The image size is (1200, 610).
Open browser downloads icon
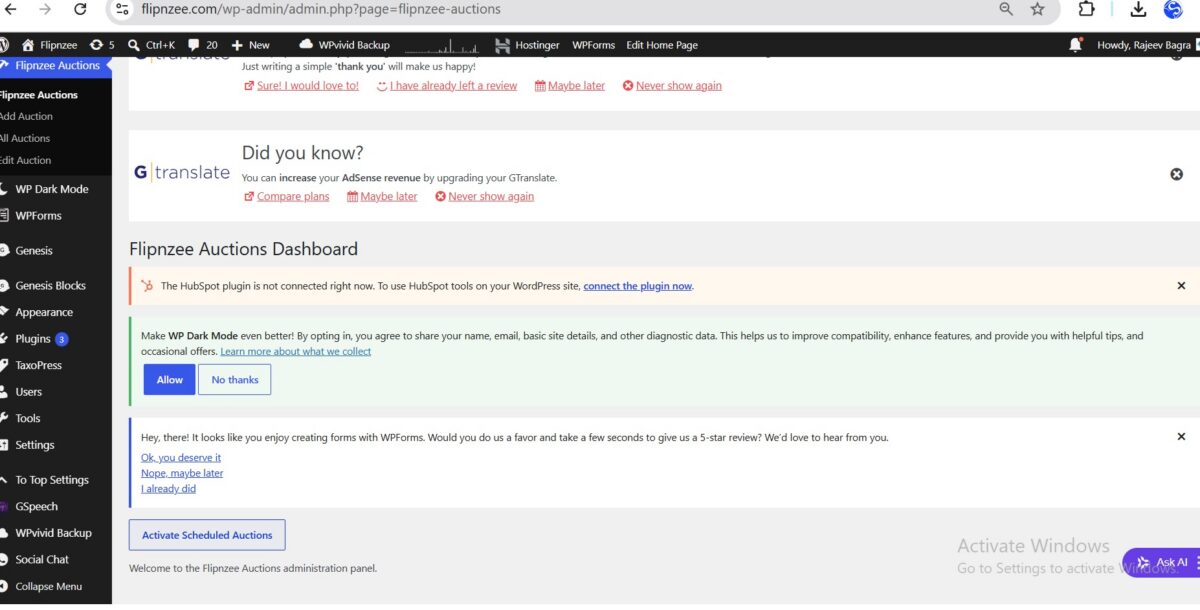1138,9
